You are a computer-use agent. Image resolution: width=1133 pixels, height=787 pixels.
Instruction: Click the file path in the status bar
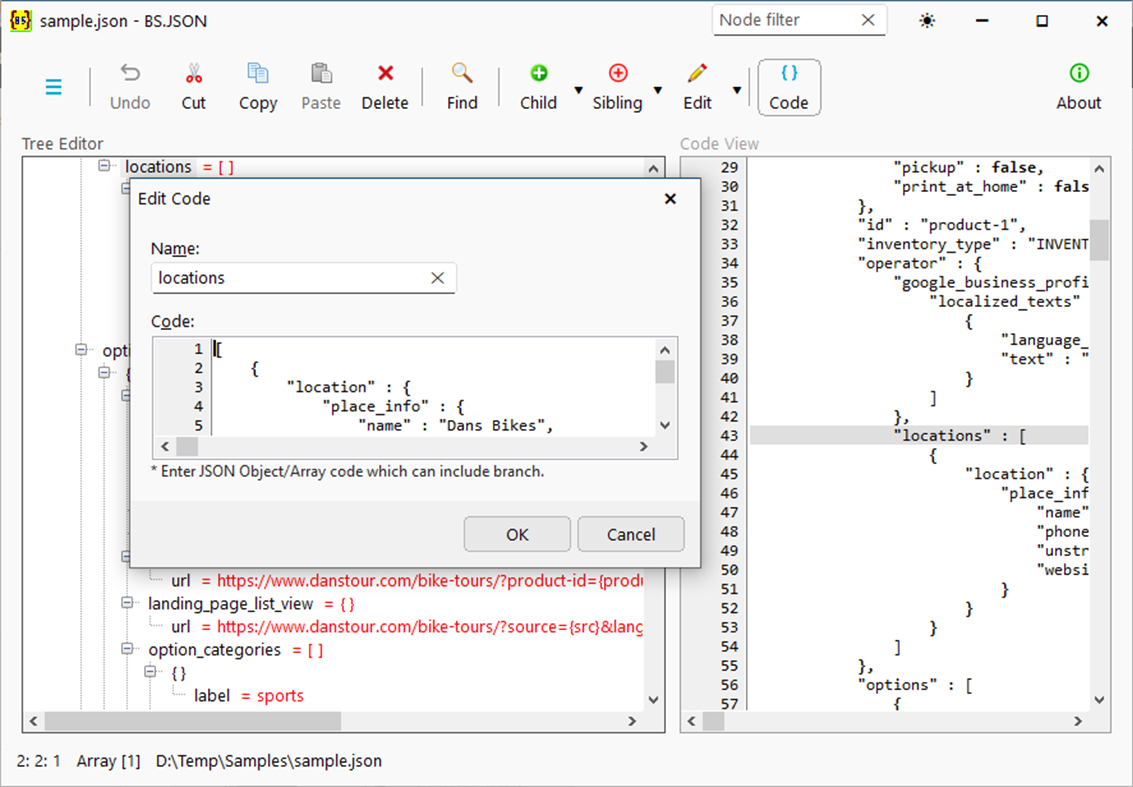[269, 761]
